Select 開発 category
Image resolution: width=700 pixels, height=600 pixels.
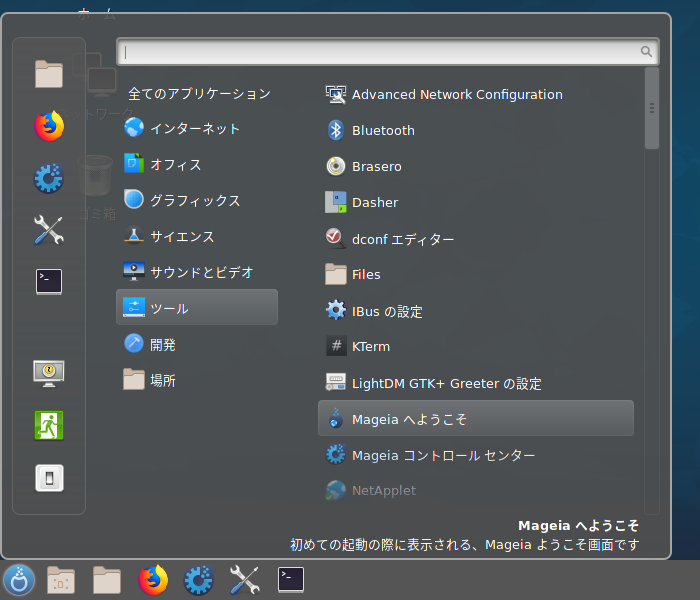tap(197, 344)
